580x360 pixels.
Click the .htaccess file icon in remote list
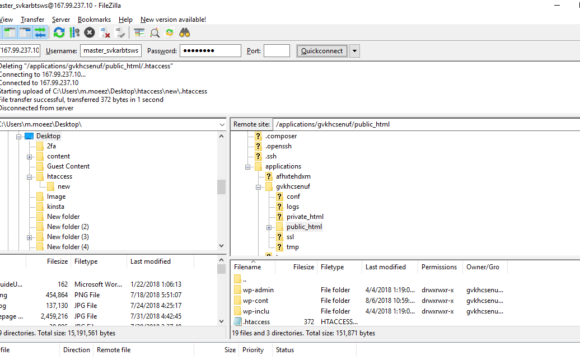(237, 322)
